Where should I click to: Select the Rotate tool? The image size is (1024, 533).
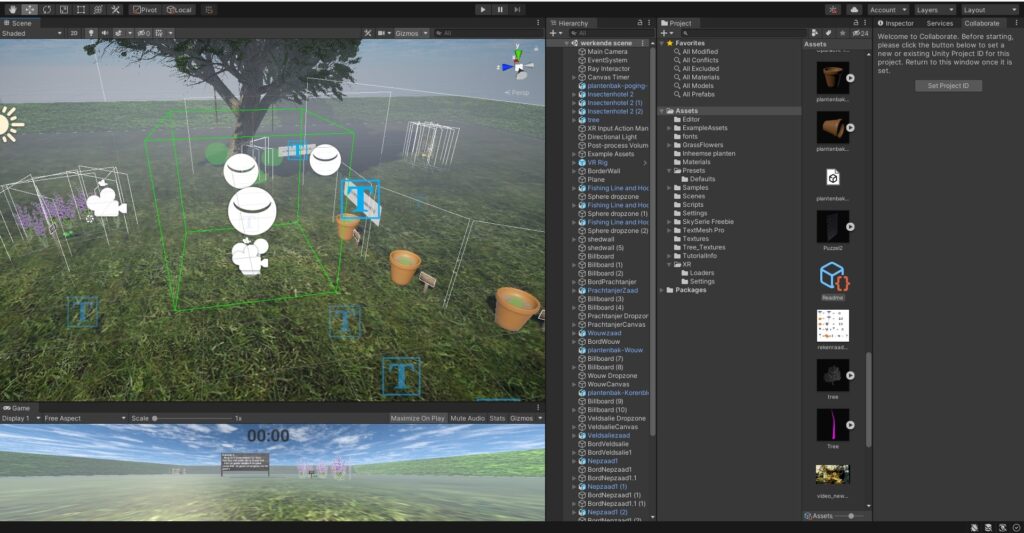pos(46,9)
